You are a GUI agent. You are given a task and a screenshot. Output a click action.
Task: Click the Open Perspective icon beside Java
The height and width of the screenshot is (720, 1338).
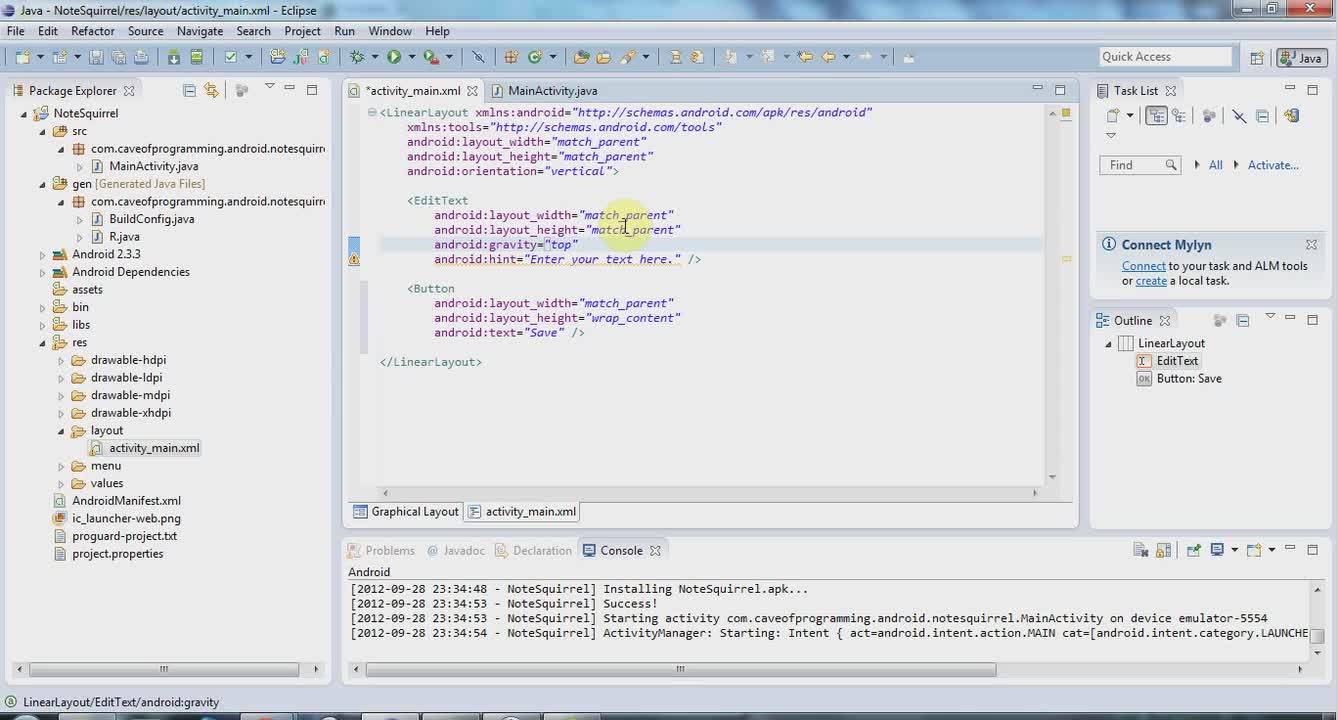point(1257,58)
